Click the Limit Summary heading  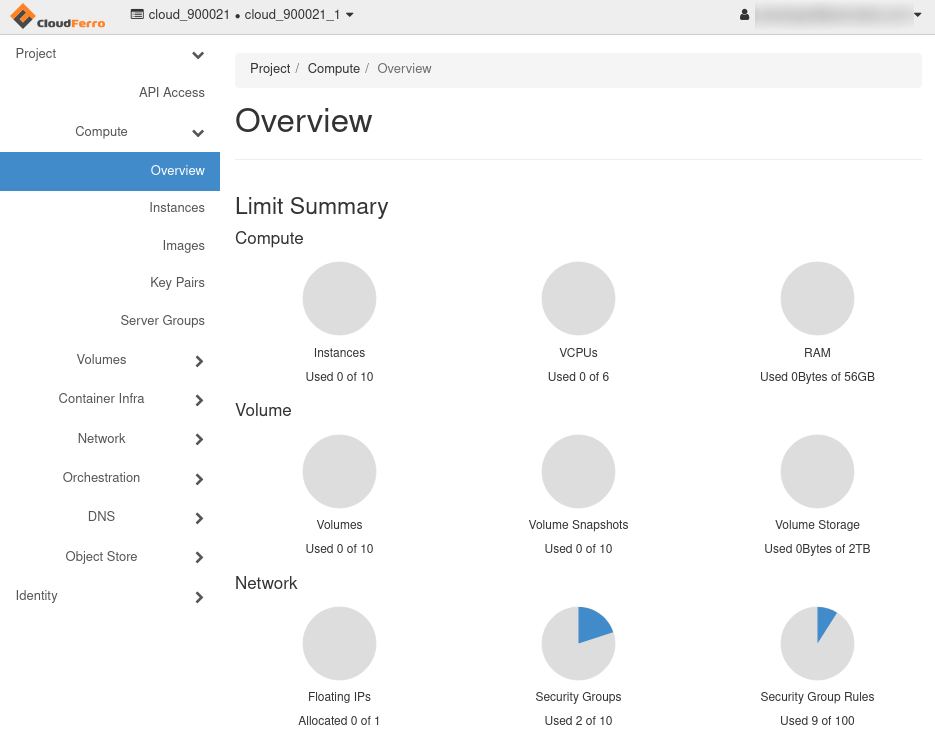point(311,206)
